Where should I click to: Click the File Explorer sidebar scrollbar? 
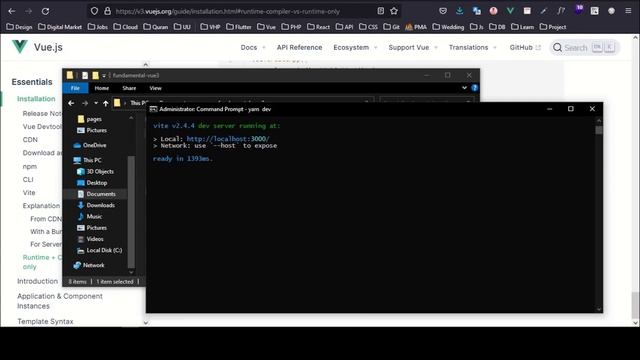[x=131, y=211]
